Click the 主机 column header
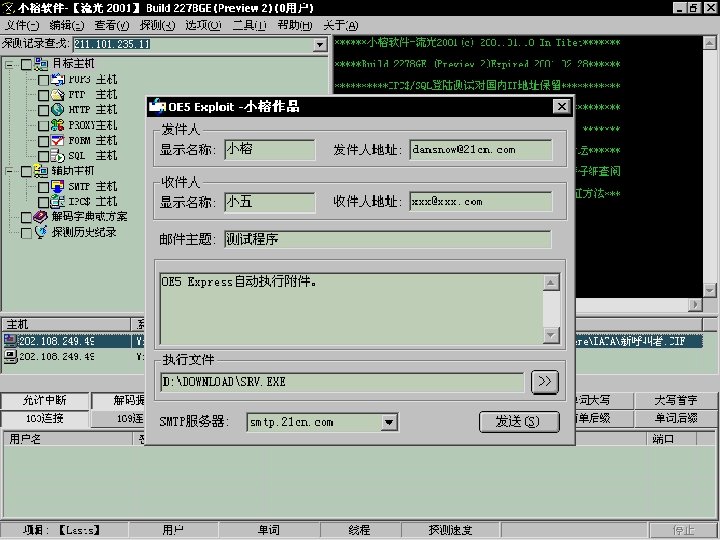 click(66, 324)
